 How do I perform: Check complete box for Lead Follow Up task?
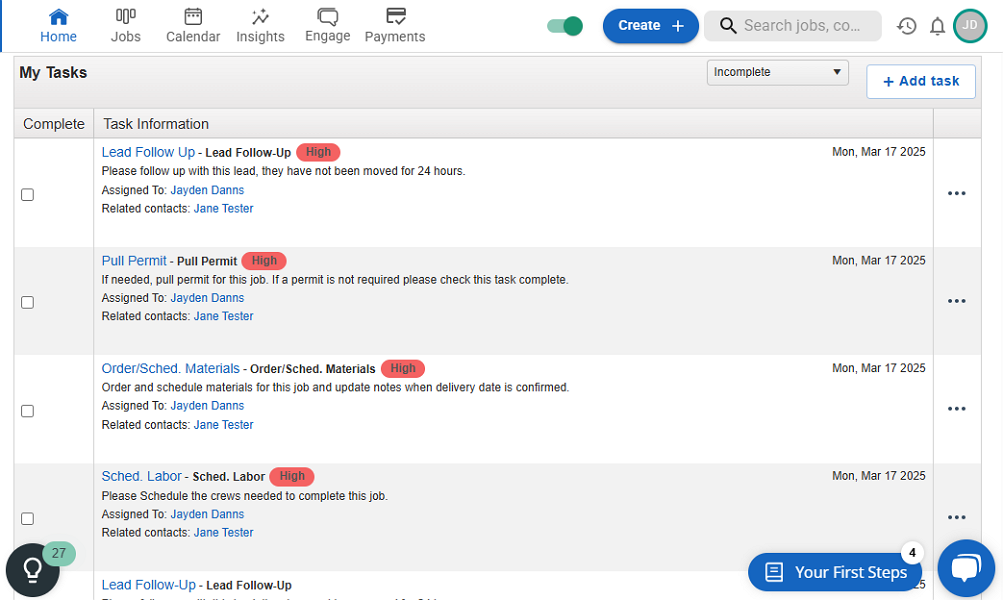click(x=28, y=194)
